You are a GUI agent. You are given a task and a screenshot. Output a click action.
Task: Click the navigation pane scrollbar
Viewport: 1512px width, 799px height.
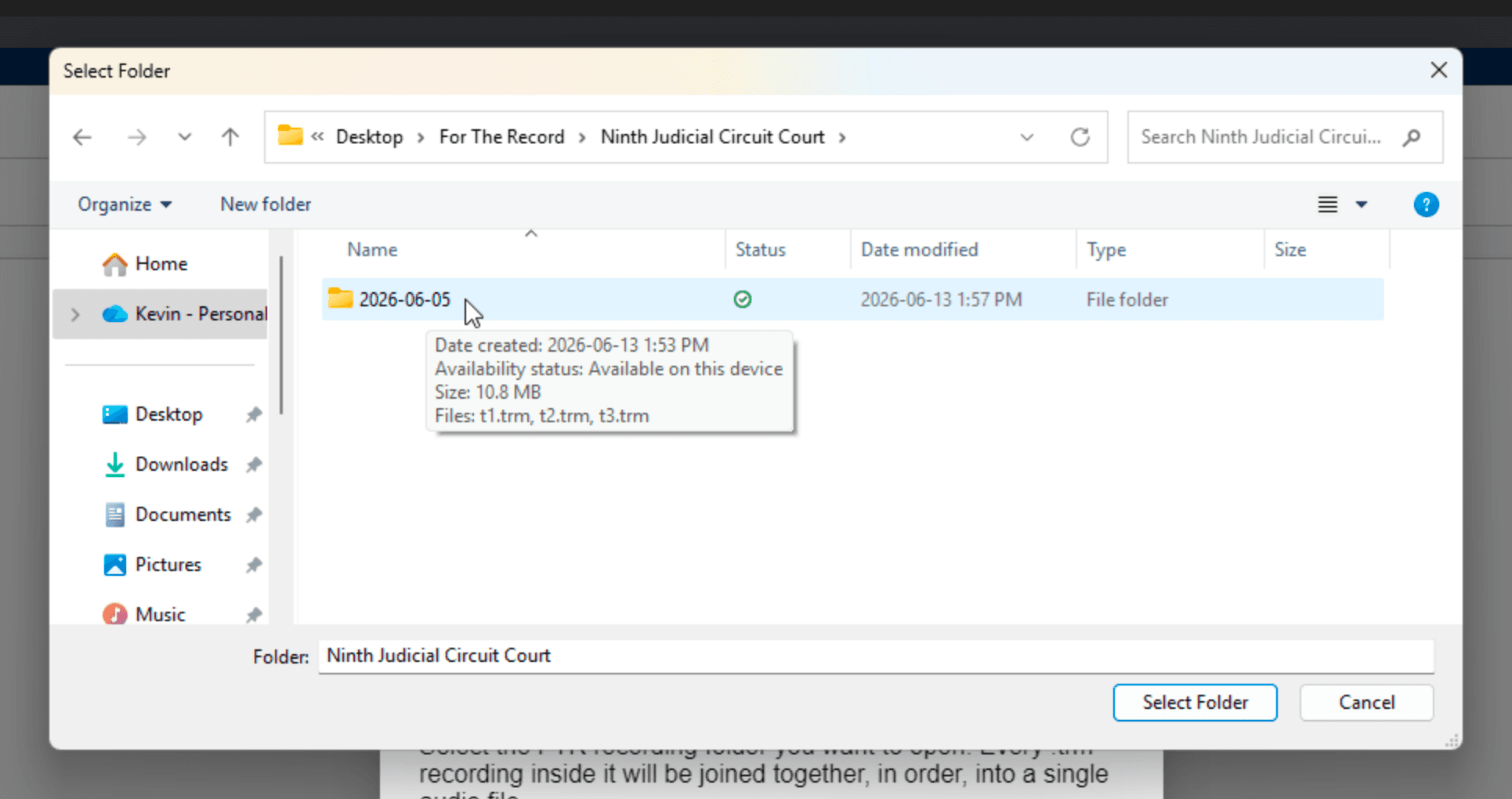[281, 335]
